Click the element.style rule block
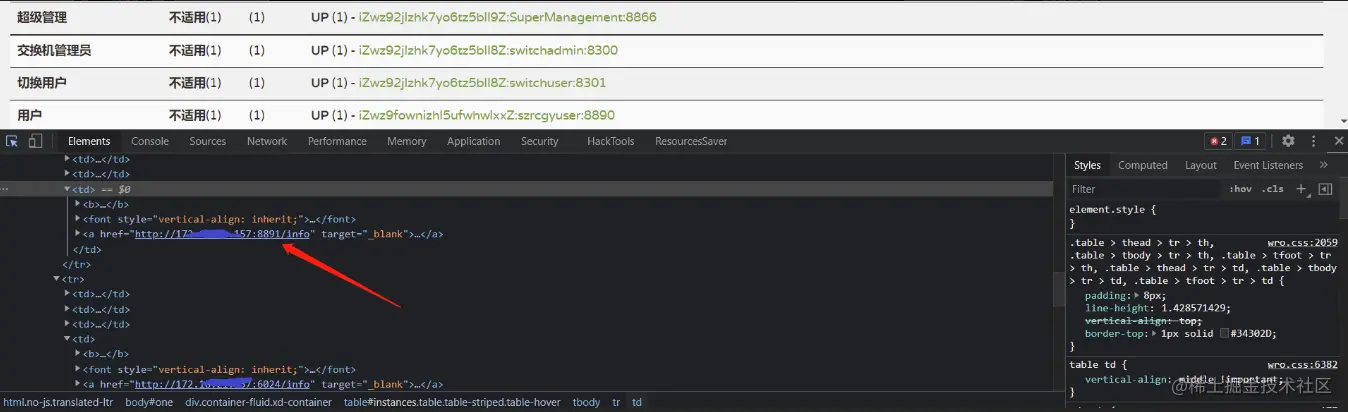The image size is (1348, 412). coord(1201,217)
